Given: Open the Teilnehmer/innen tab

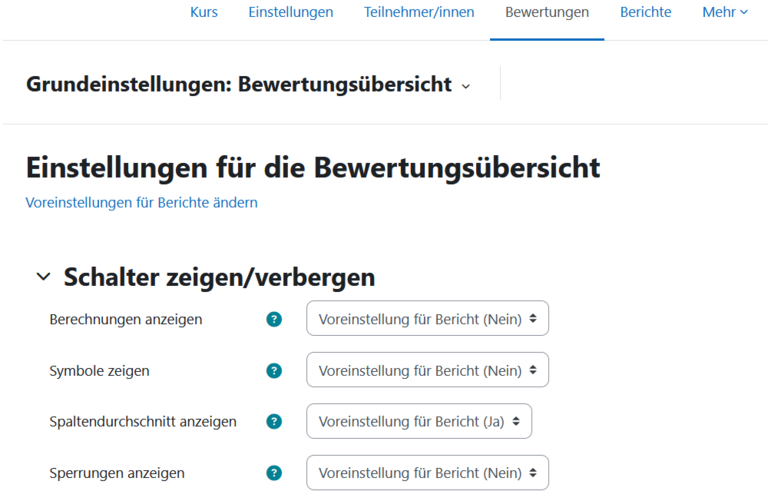Looking at the screenshot, I should coord(419,13).
